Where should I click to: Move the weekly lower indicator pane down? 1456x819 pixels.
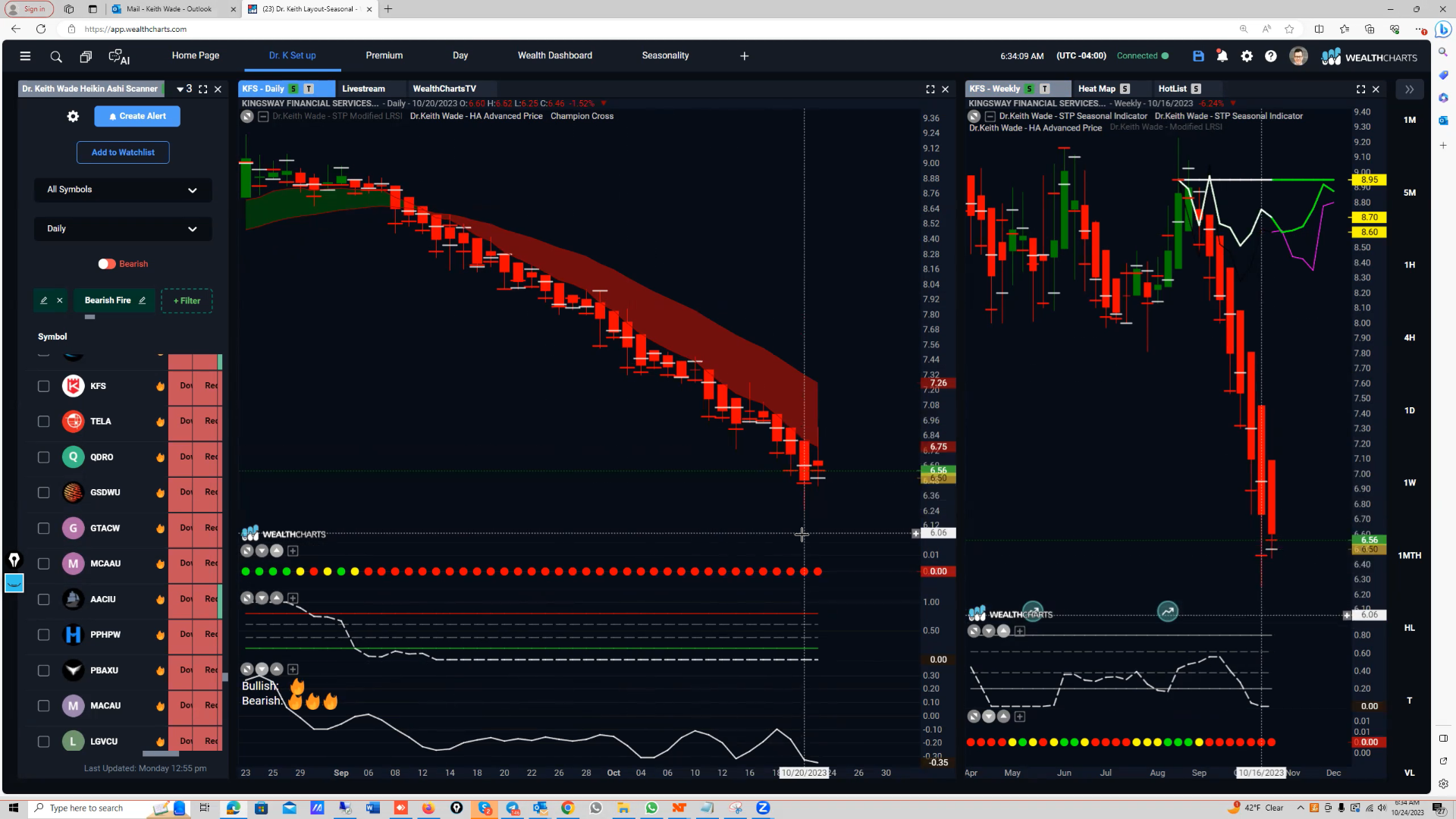pyautogui.click(x=989, y=716)
